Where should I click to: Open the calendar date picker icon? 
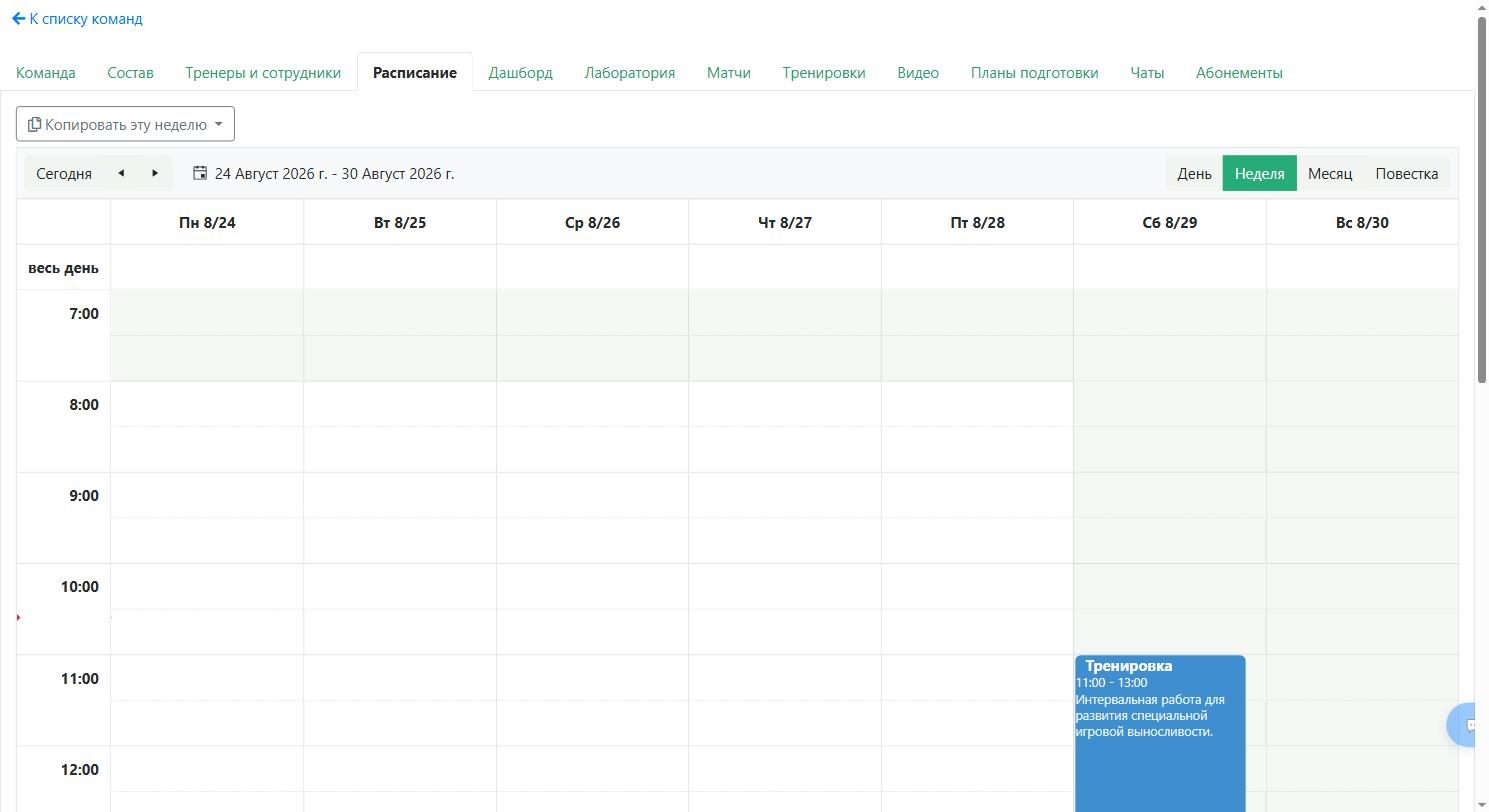(200, 173)
